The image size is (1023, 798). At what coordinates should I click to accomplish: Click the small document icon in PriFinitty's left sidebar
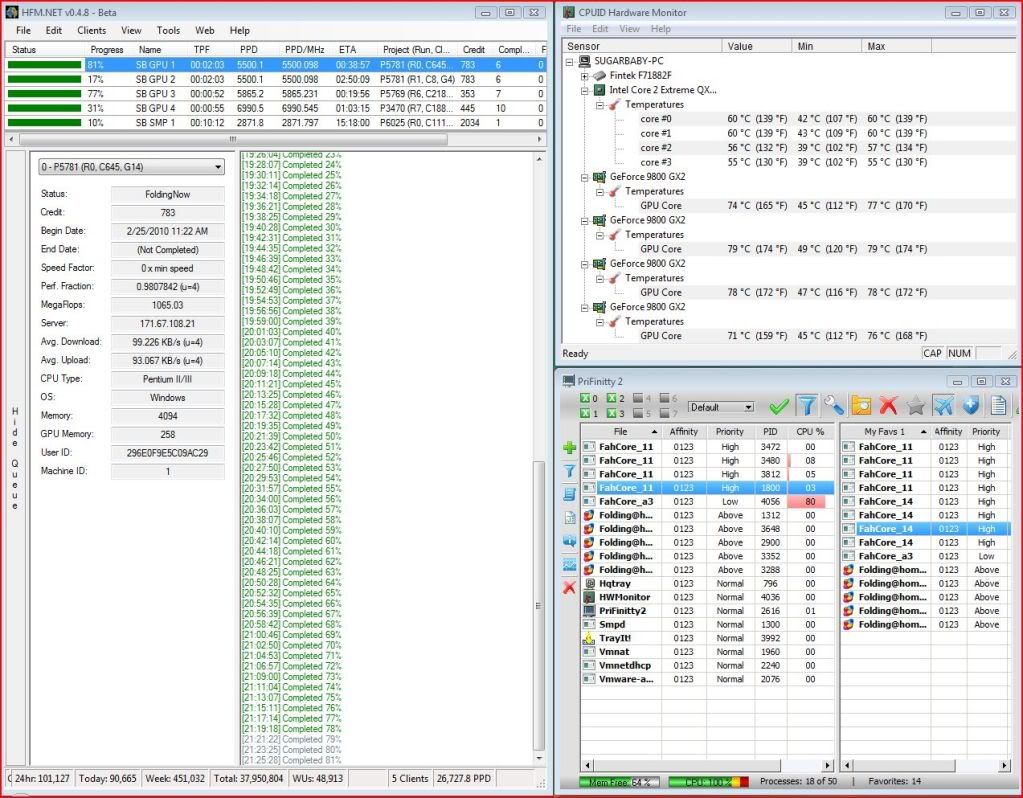(x=570, y=517)
